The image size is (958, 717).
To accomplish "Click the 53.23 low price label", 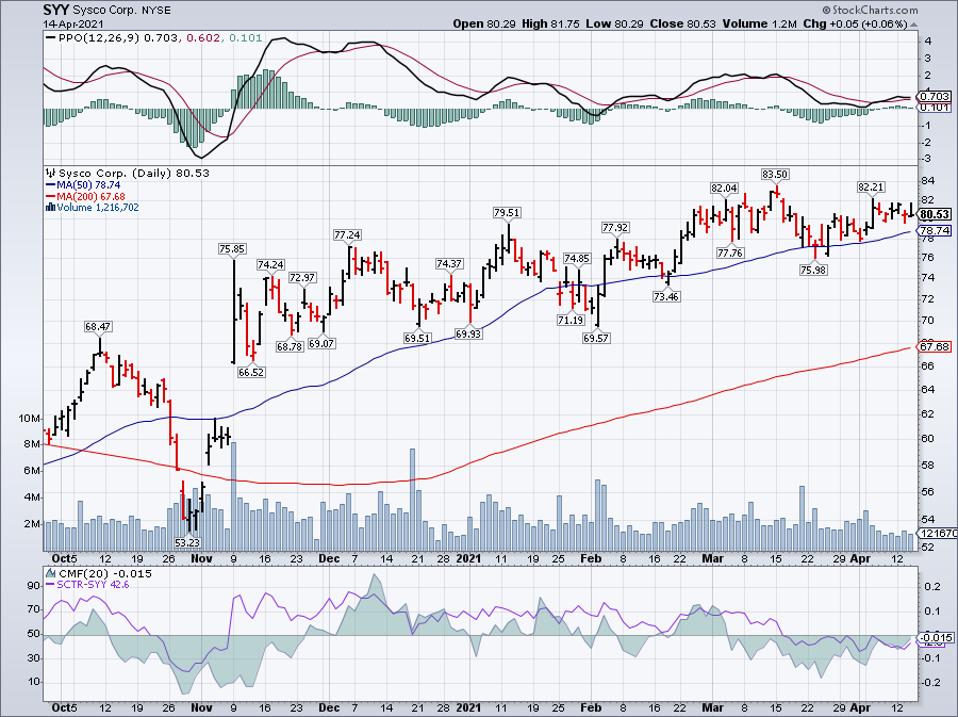I will point(187,542).
